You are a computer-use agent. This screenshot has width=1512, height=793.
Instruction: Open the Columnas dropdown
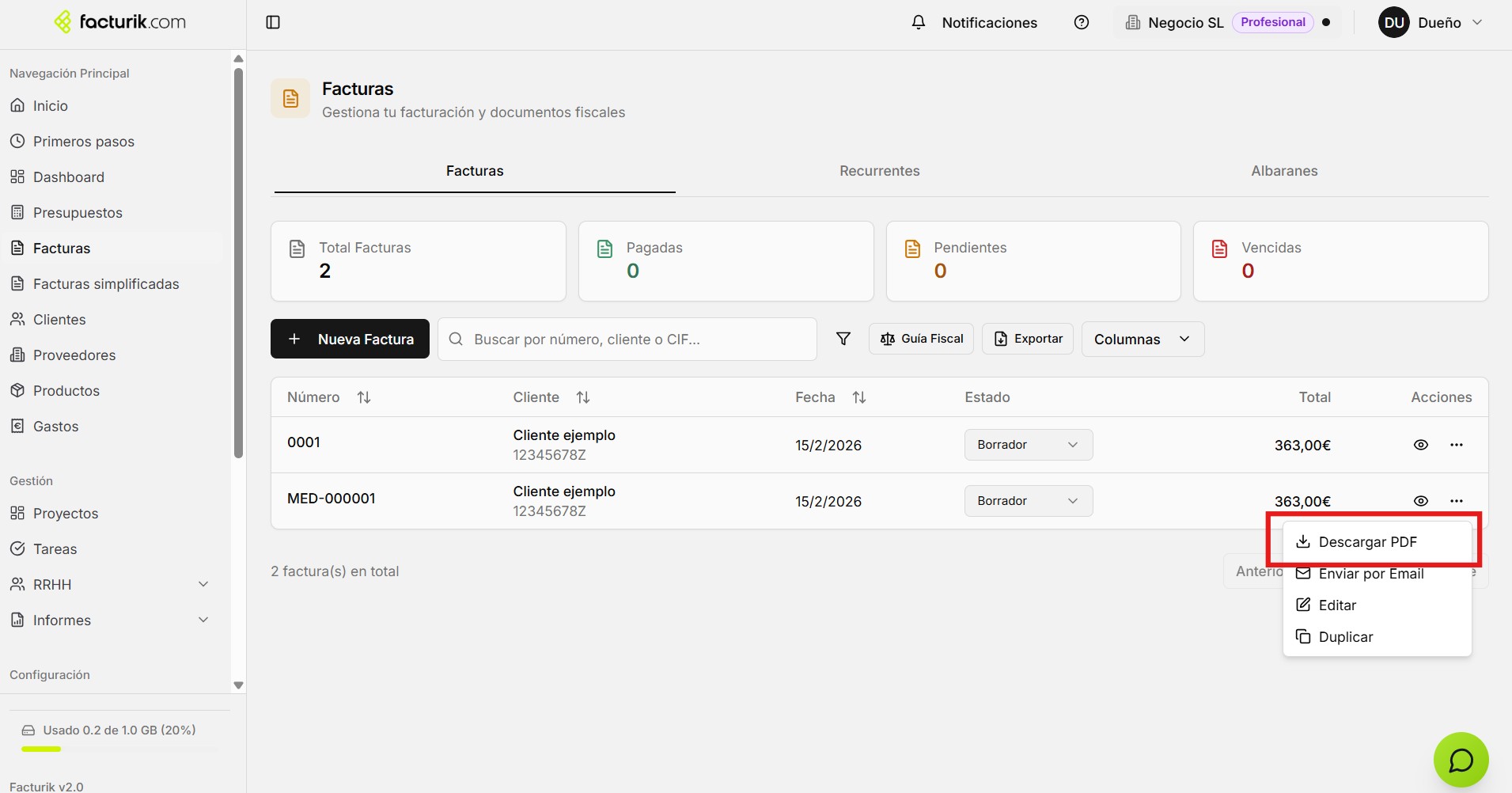(x=1143, y=339)
